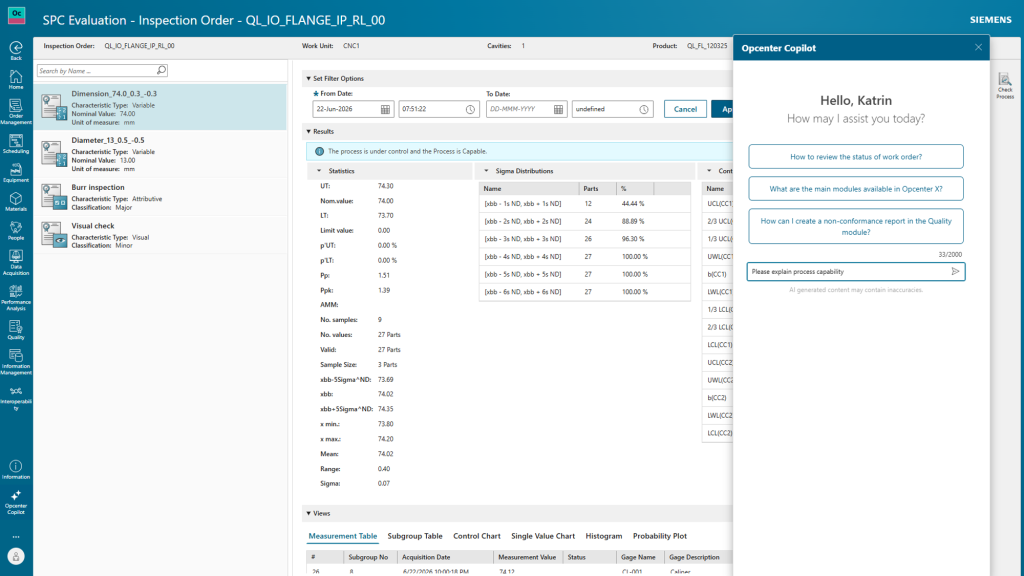This screenshot has width=1024, height=576.
Task: Ask how to review work order status
Action: pyautogui.click(x=856, y=157)
